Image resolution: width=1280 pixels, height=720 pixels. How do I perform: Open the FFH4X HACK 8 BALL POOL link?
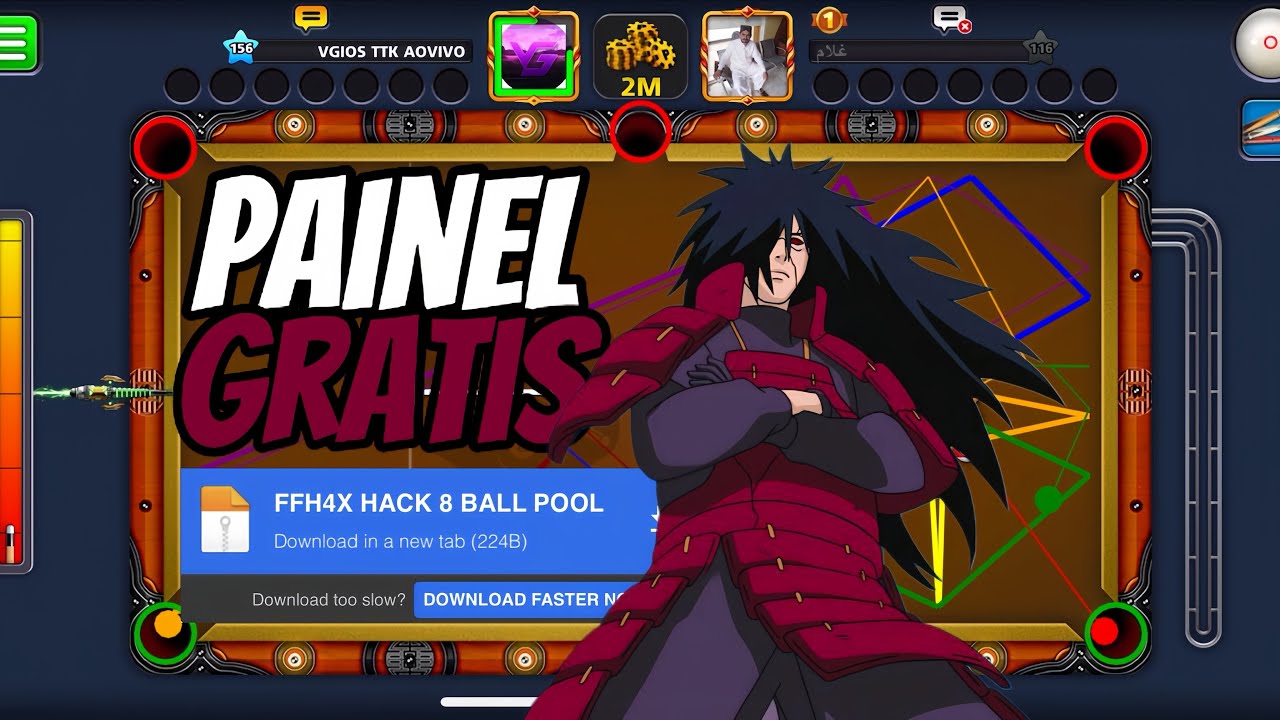pyautogui.click(x=439, y=503)
